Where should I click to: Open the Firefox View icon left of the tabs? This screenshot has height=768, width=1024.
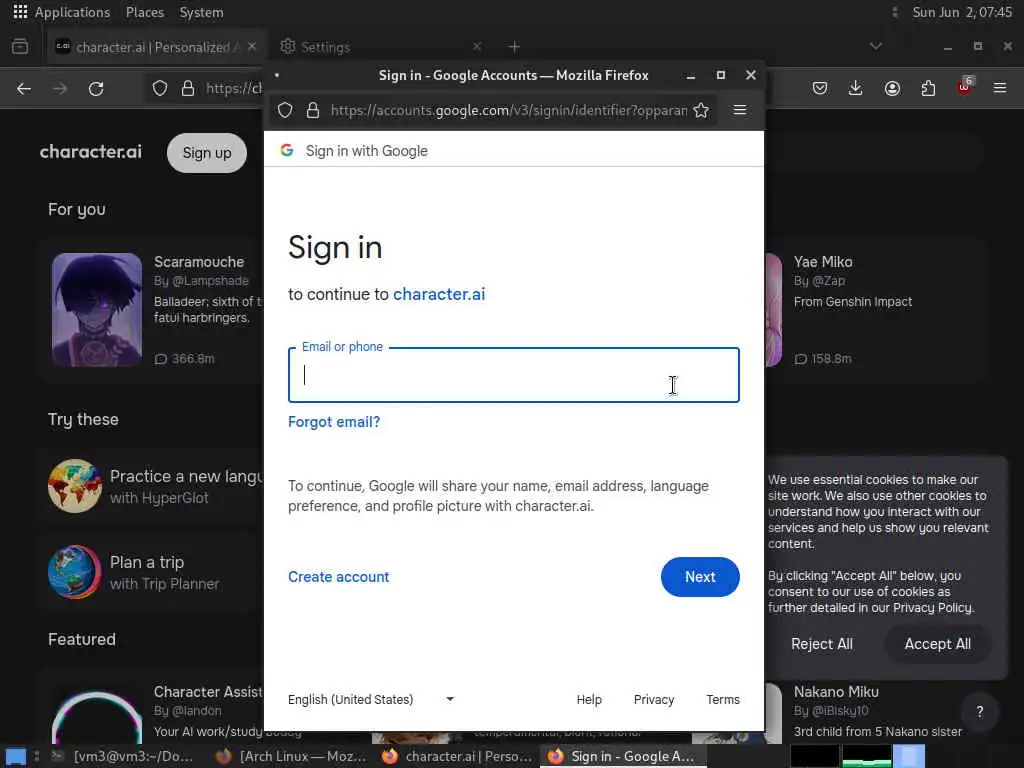[20, 46]
